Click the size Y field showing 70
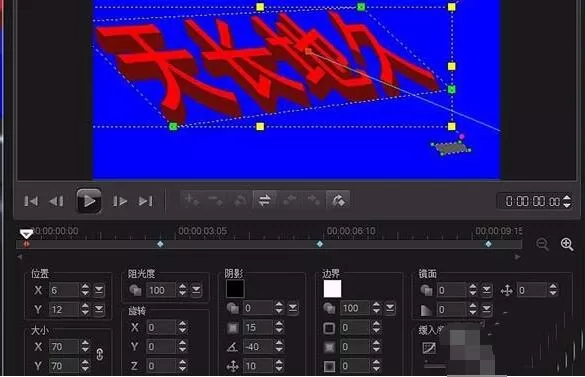Screen dimensions: 585x377 [63, 366]
